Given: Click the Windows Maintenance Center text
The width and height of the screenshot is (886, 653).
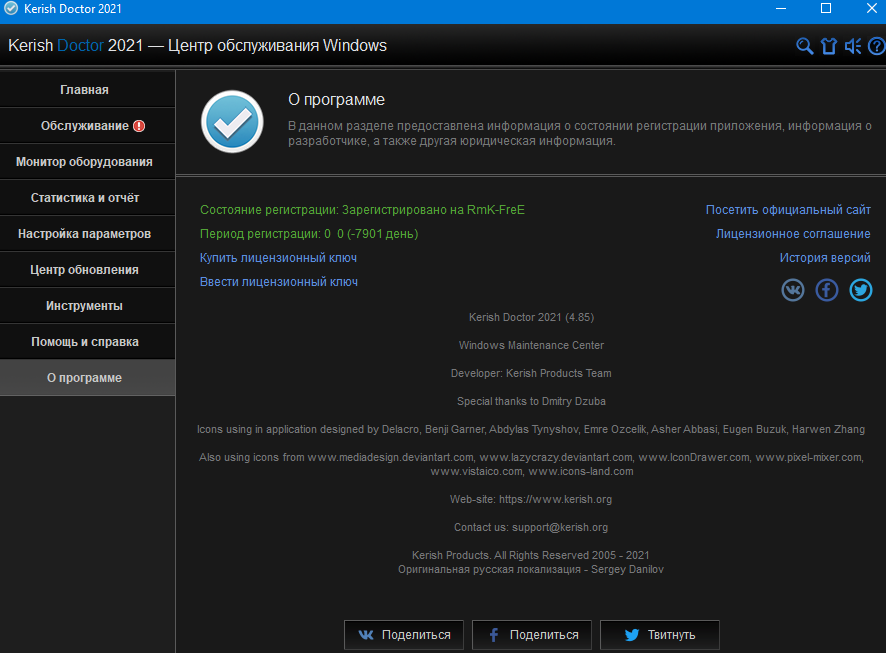Looking at the screenshot, I should coord(531,345).
